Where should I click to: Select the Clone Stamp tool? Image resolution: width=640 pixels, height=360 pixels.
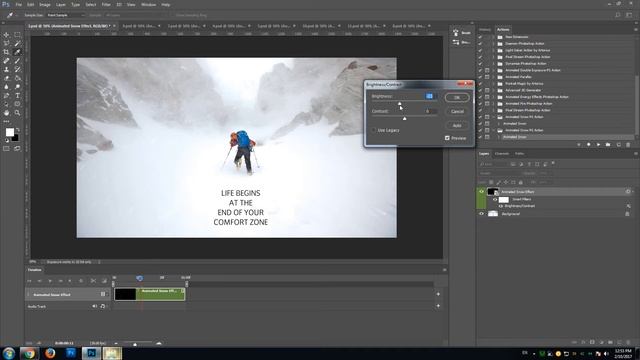click(x=7, y=69)
